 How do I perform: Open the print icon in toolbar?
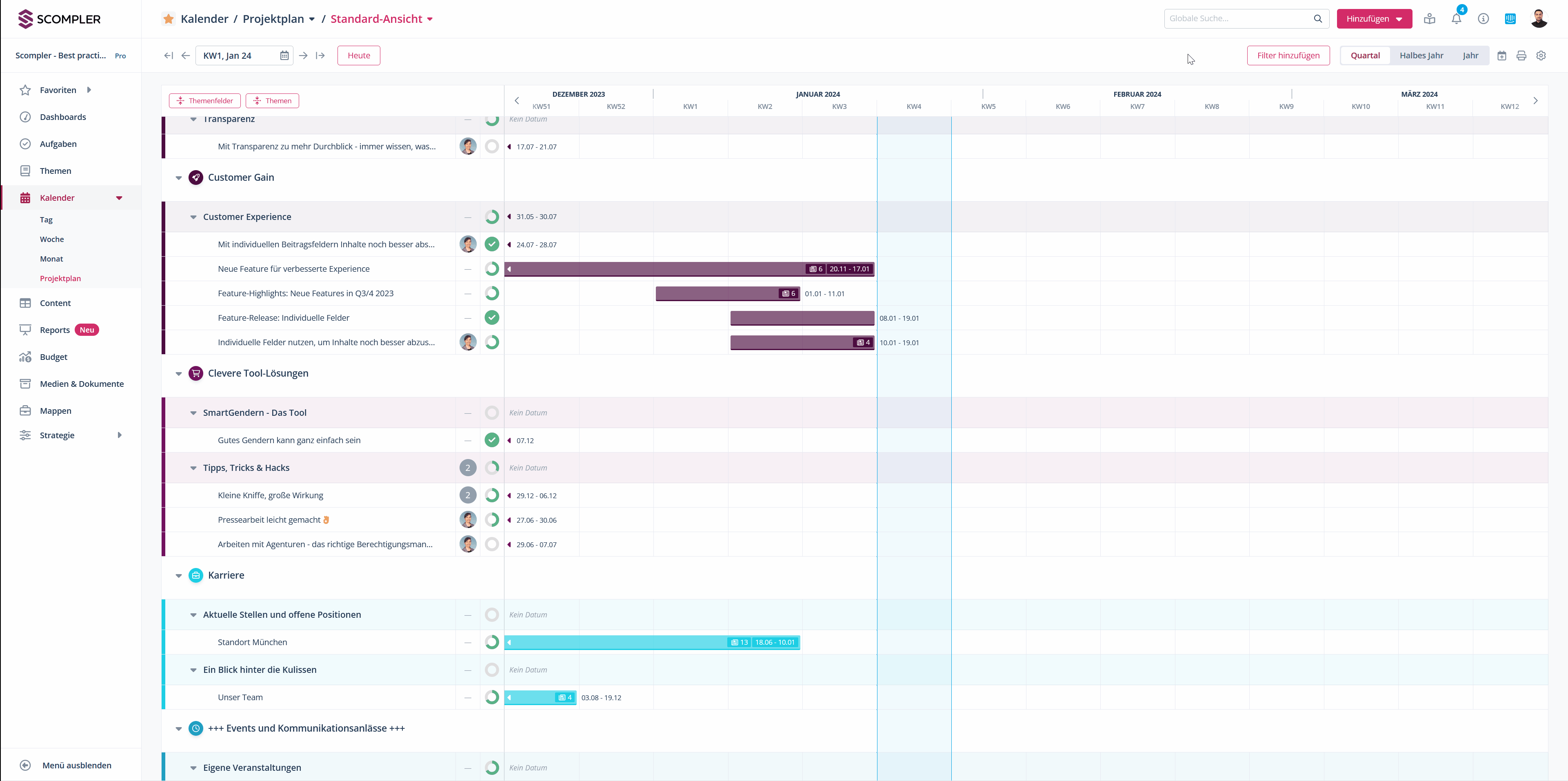(x=1521, y=55)
